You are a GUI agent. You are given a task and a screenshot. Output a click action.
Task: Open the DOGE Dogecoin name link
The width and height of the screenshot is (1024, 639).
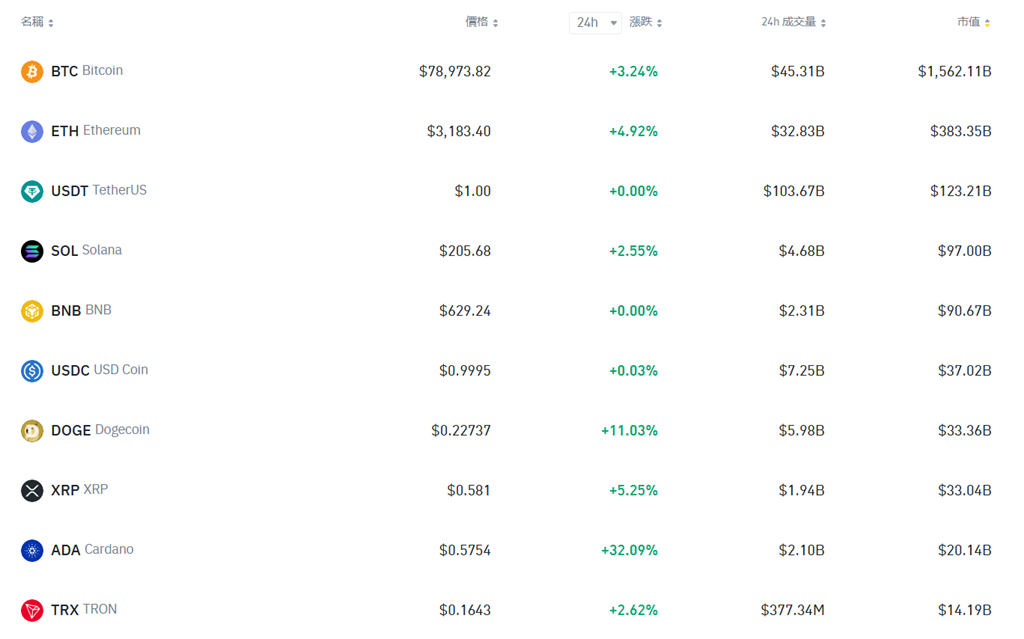coord(100,430)
